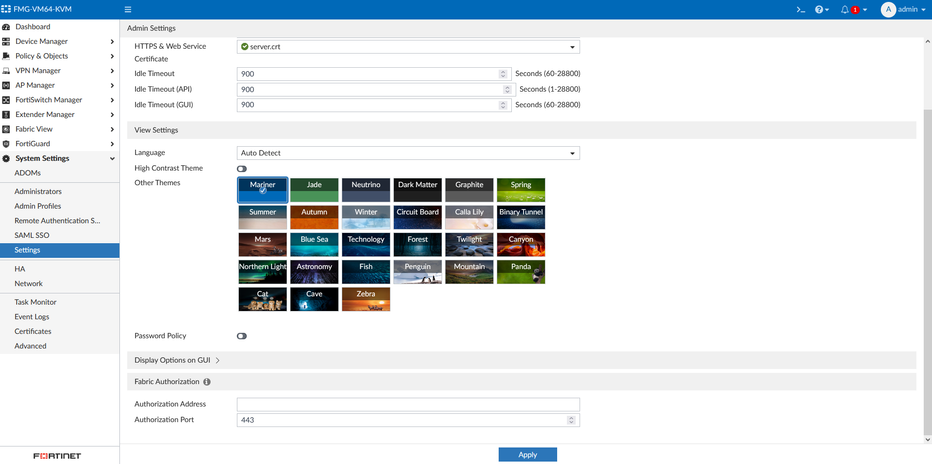Click the Fabric Authorization info icon

206,382
